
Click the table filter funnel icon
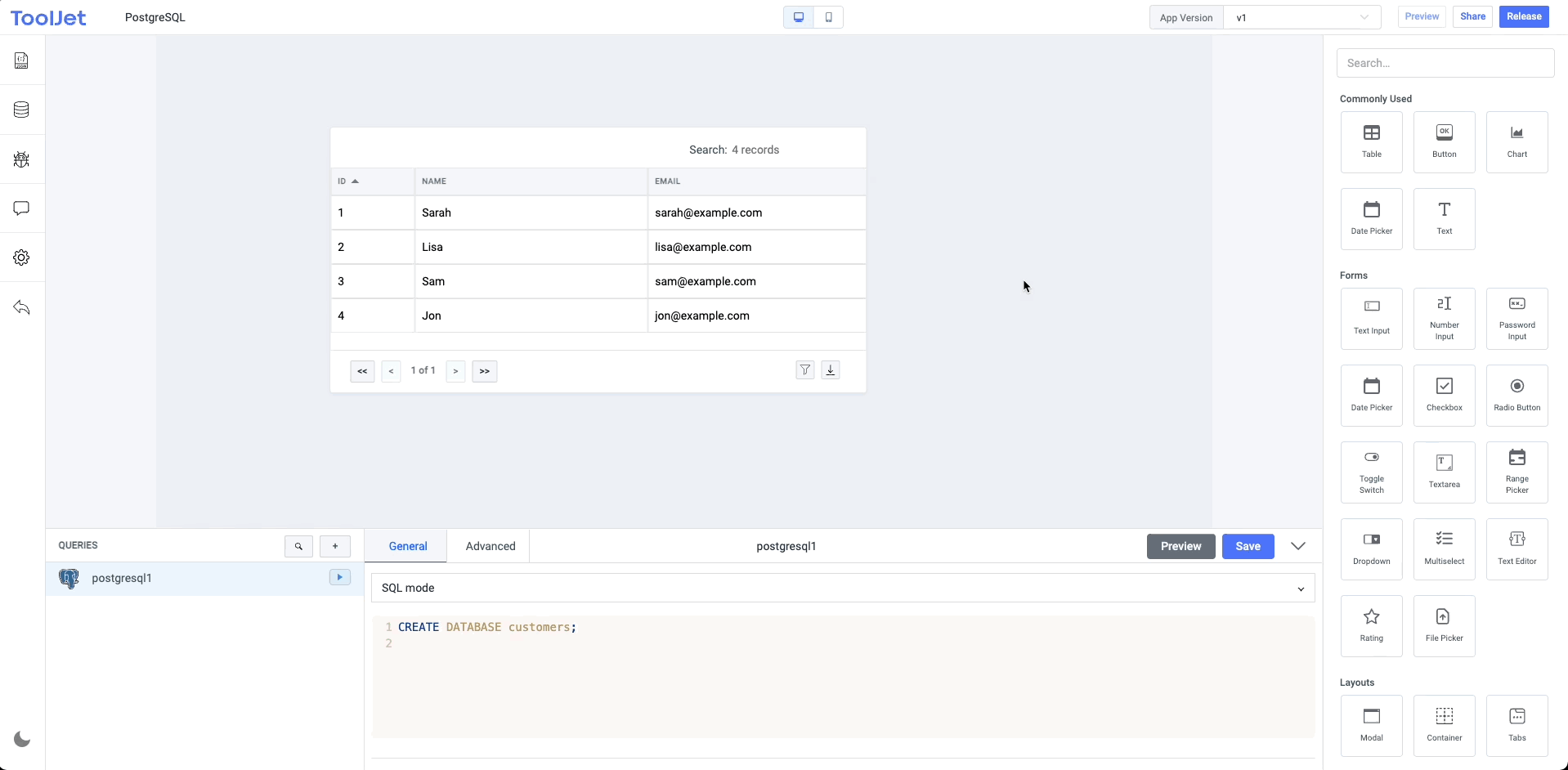805,370
